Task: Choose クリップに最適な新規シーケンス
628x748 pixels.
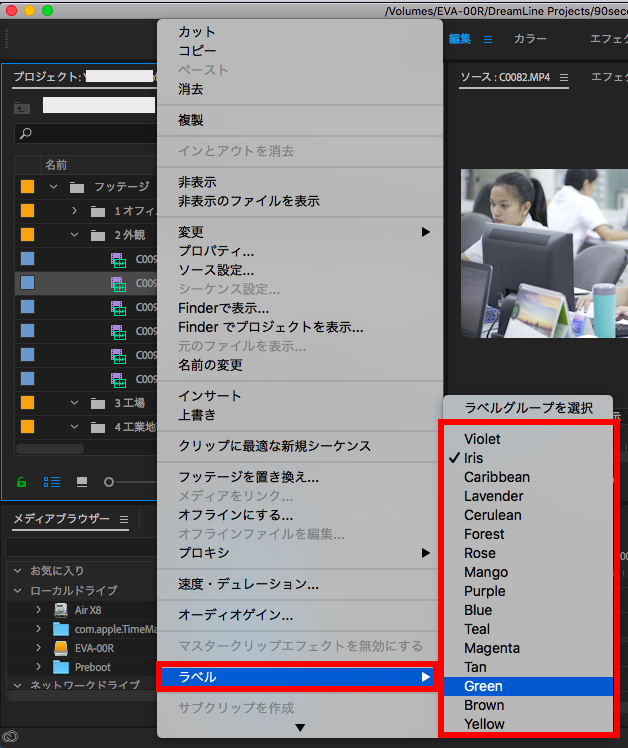Action: 300,446
